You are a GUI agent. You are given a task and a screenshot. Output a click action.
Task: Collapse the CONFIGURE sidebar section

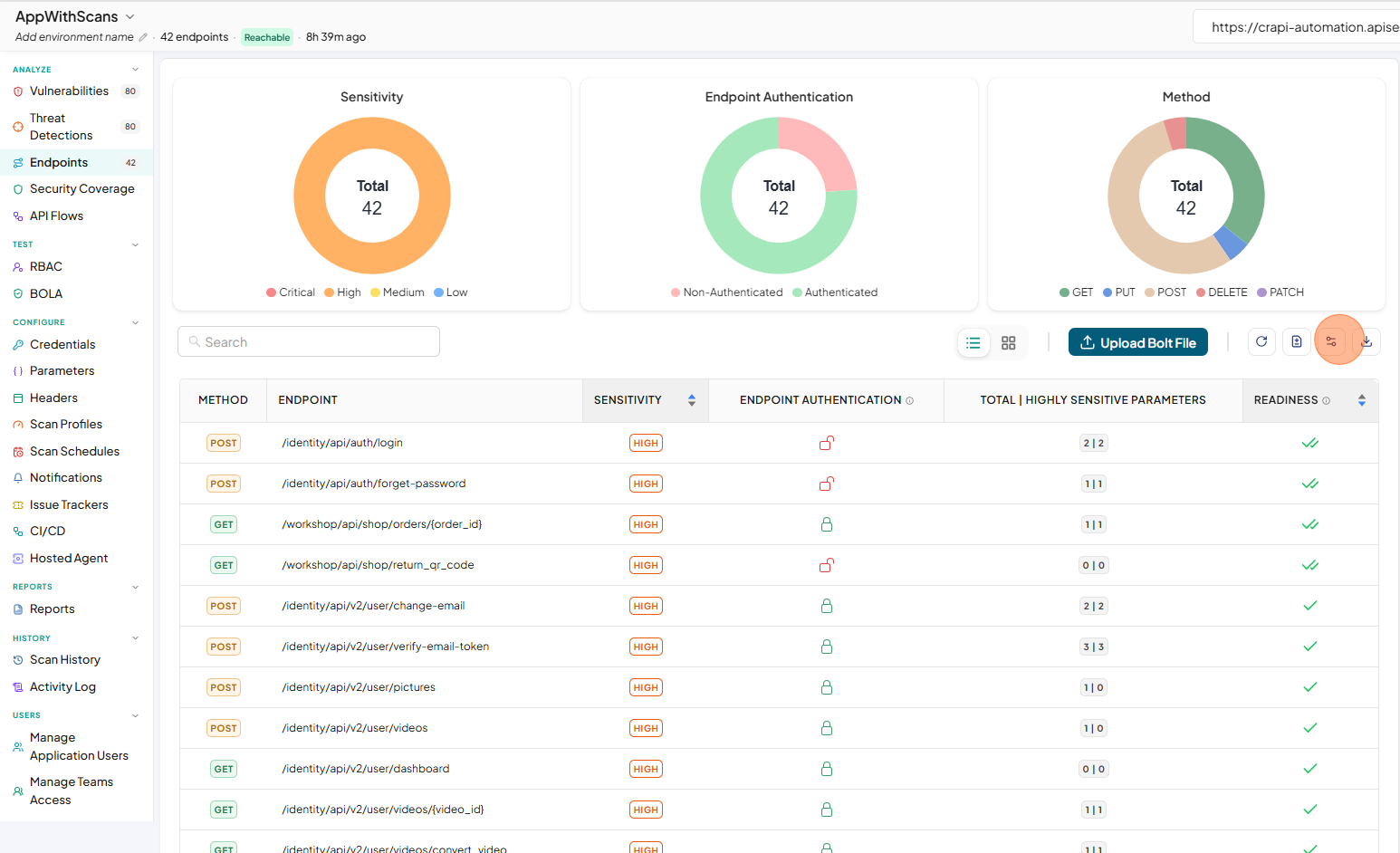pyautogui.click(x=136, y=322)
